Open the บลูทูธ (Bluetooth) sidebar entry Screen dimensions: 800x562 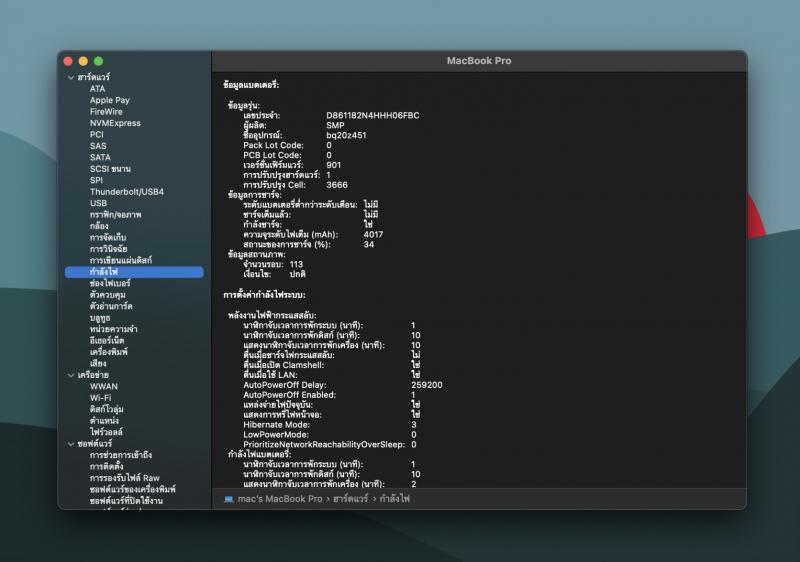point(99,317)
